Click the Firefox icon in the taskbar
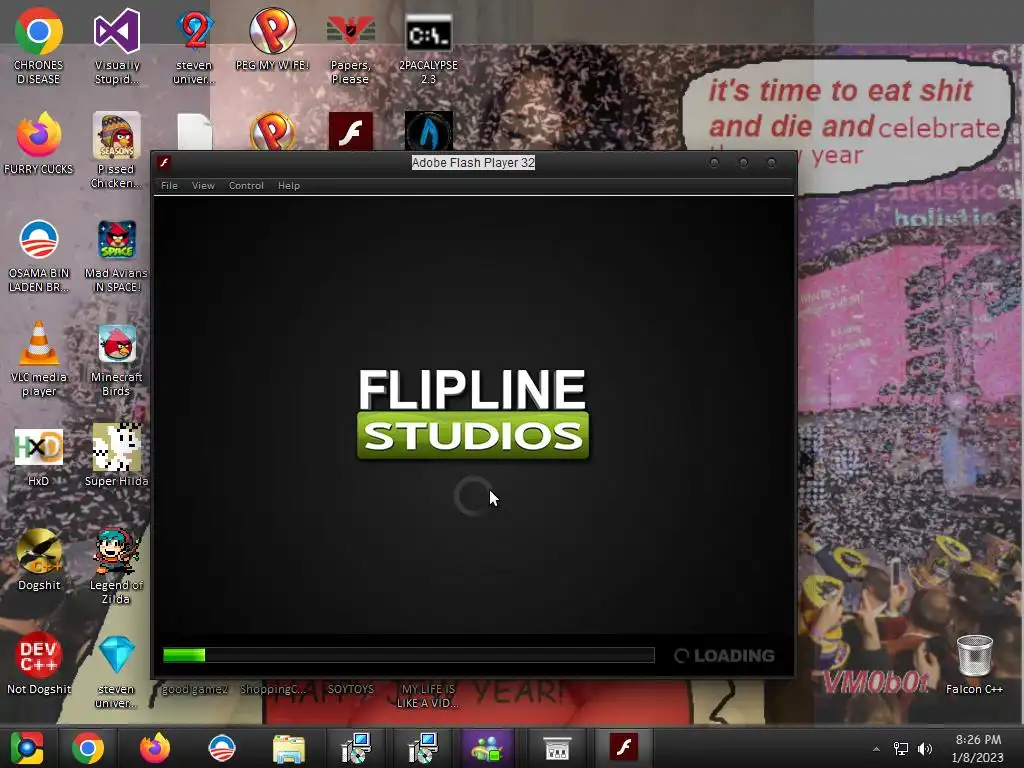Screen dimensions: 1024x768 [x=155, y=748]
